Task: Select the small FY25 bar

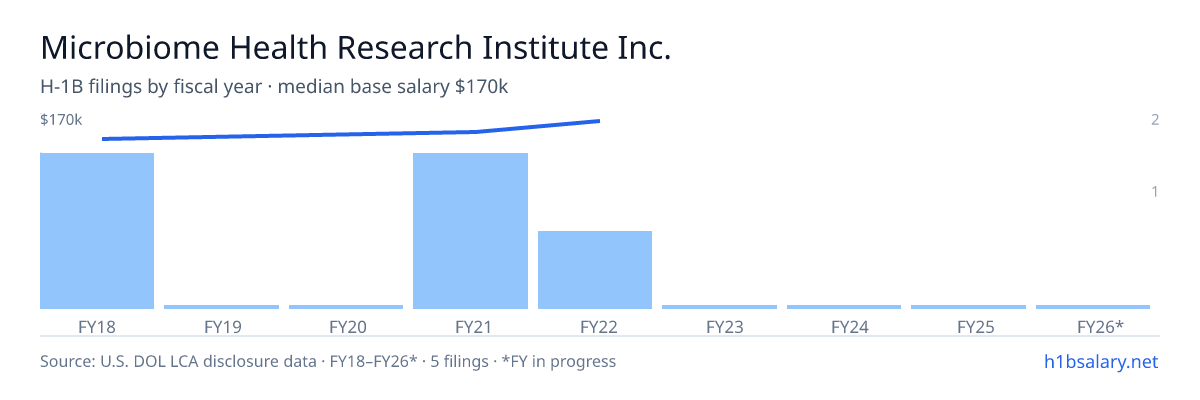Action: [968, 307]
